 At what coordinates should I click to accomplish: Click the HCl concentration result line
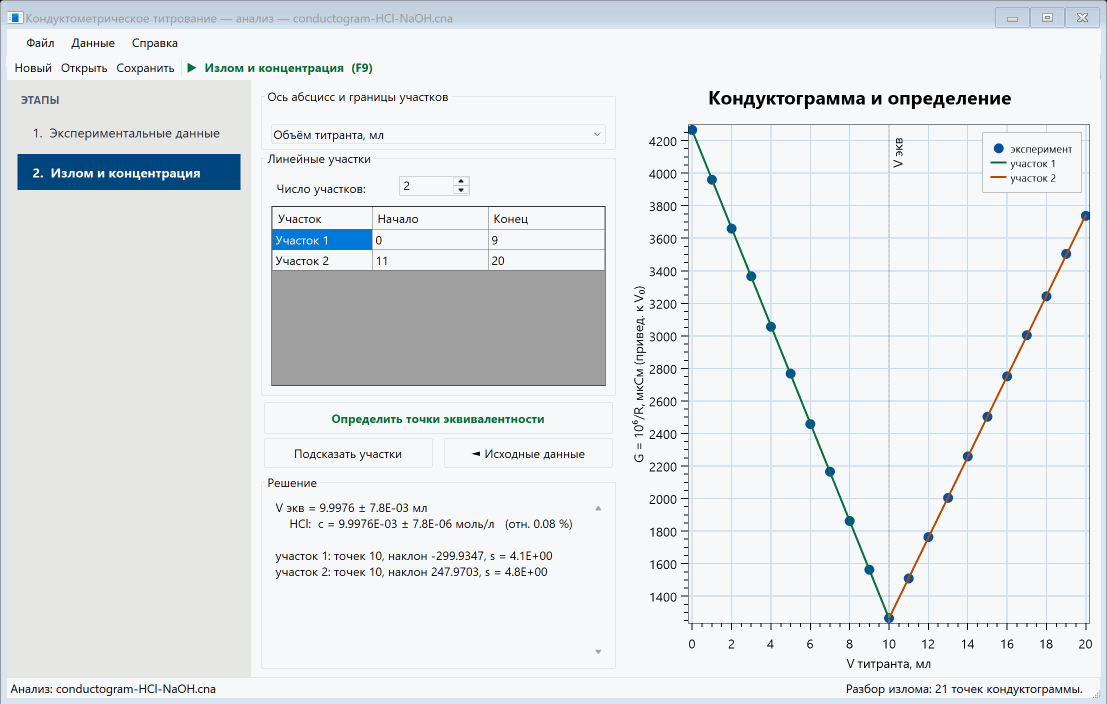431,524
